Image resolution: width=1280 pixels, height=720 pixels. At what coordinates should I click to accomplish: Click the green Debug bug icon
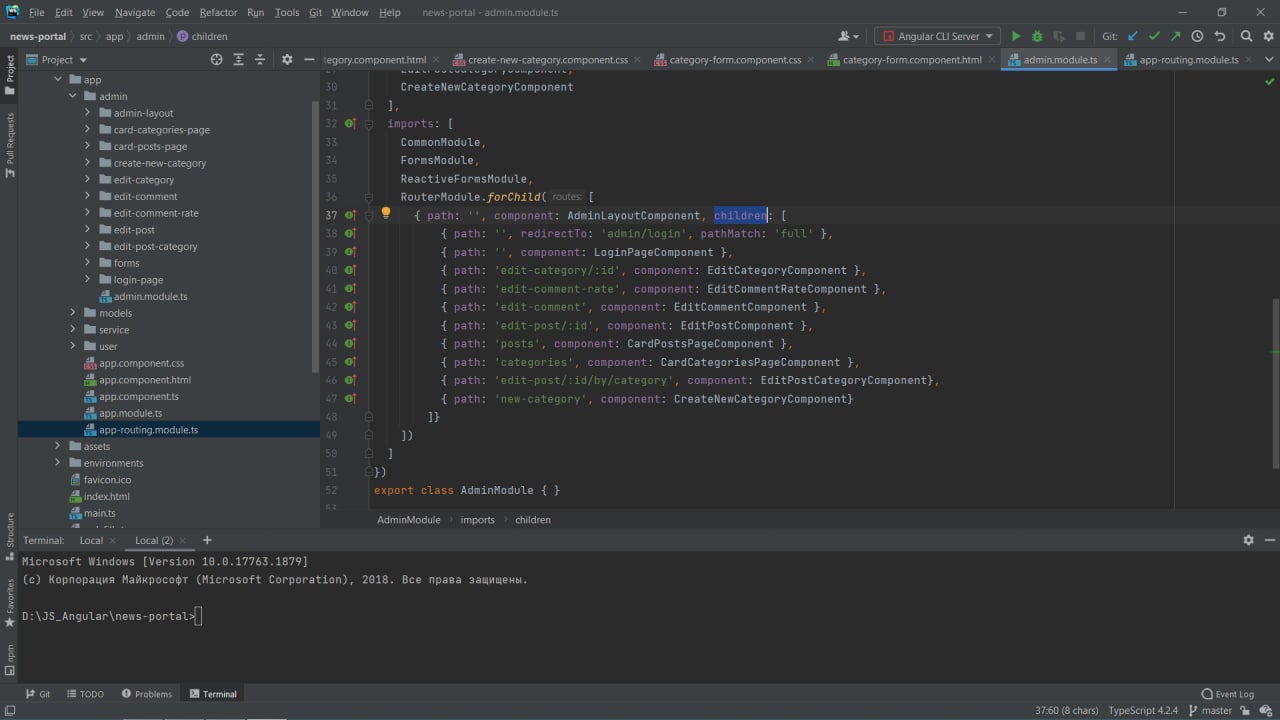coord(1037,36)
